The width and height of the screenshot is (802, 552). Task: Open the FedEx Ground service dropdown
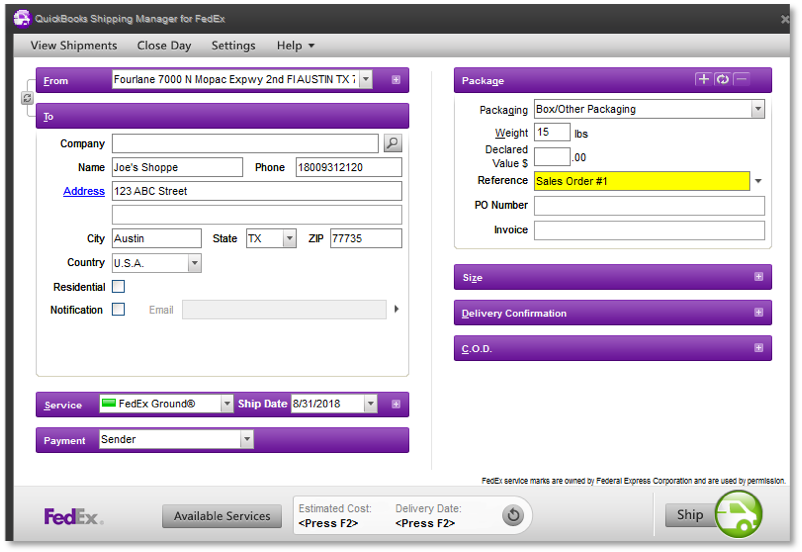click(x=227, y=404)
